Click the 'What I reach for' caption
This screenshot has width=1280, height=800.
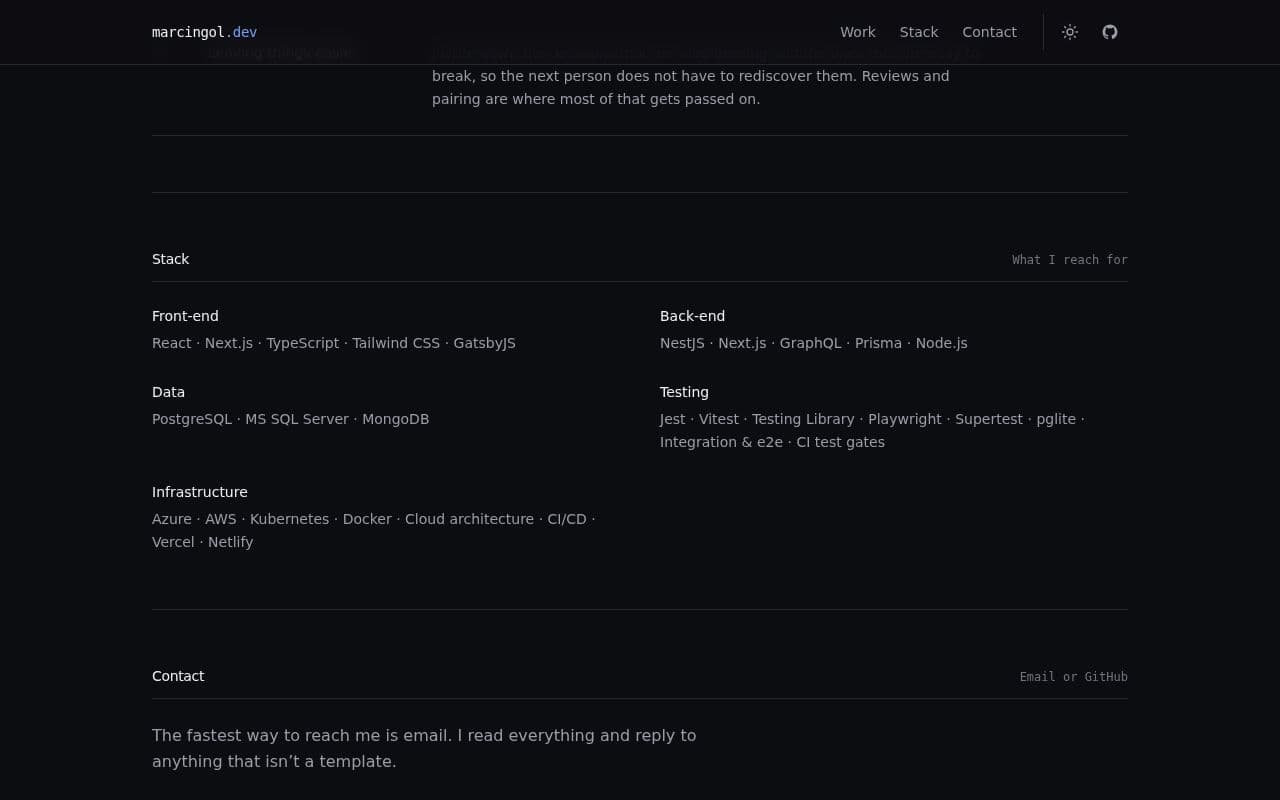pyautogui.click(x=1070, y=260)
